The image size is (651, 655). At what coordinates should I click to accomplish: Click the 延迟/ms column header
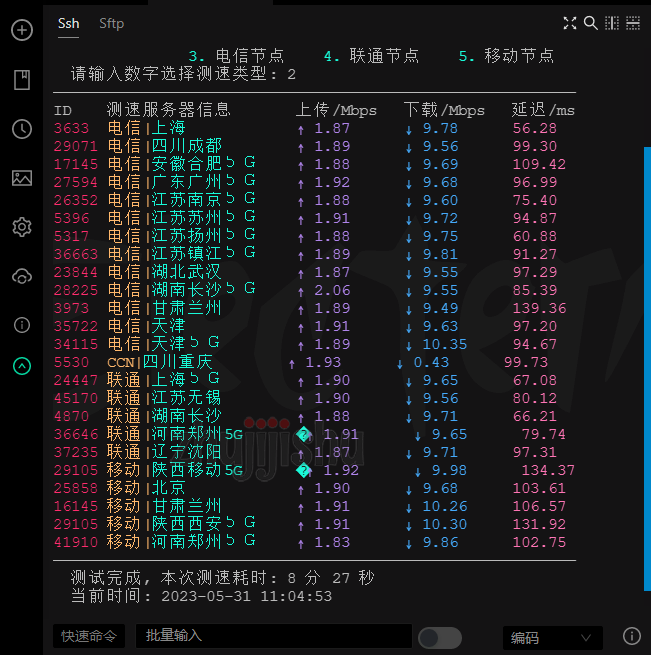pyautogui.click(x=544, y=110)
